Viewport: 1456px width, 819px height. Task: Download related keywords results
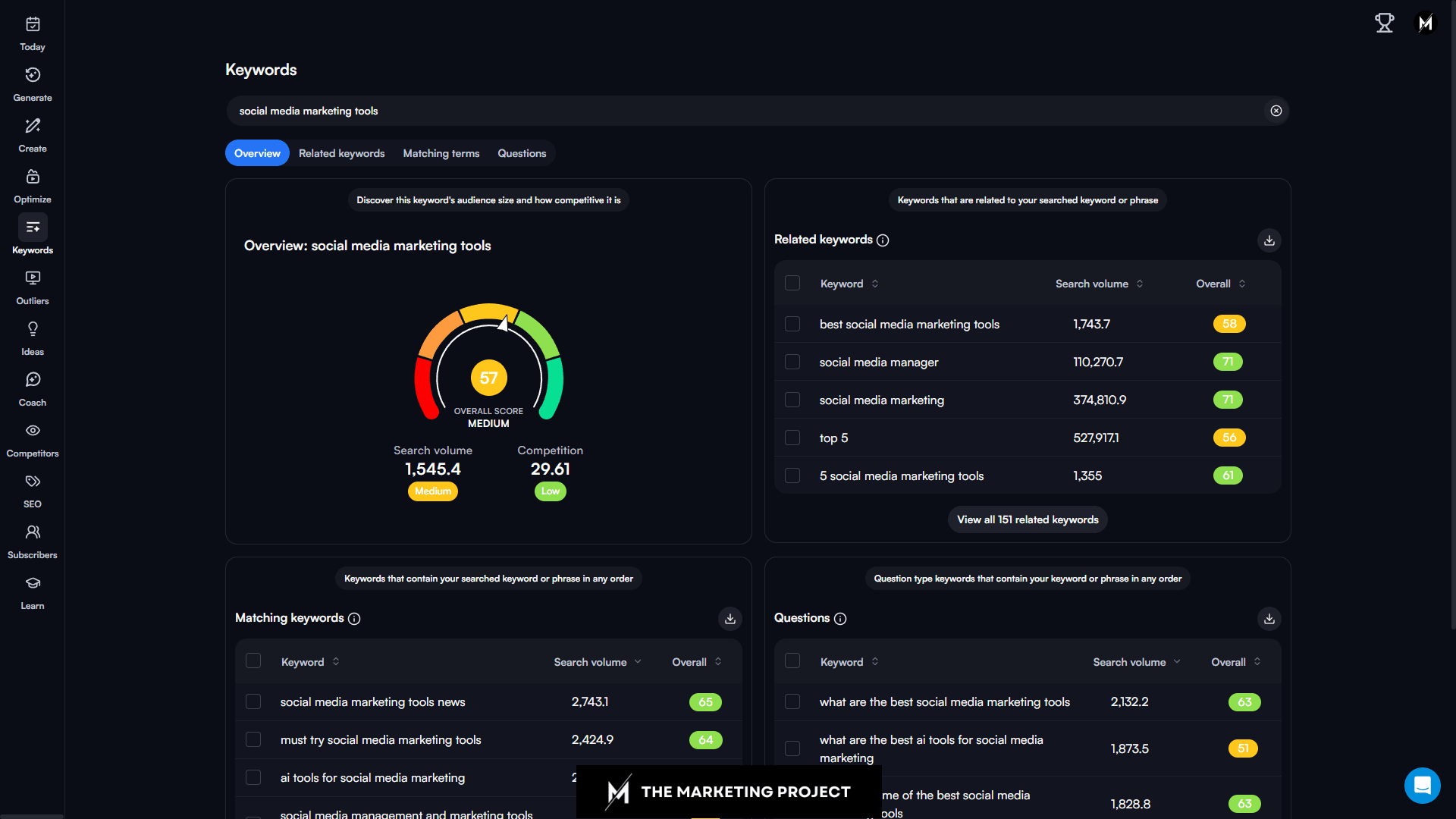[1269, 240]
